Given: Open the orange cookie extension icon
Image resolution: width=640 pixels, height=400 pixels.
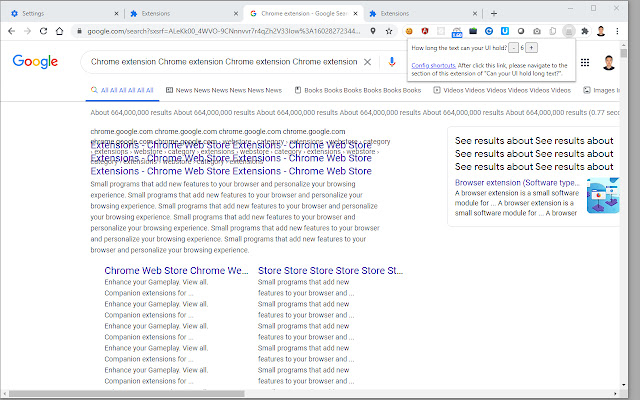Looking at the screenshot, I should coord(409,31).
